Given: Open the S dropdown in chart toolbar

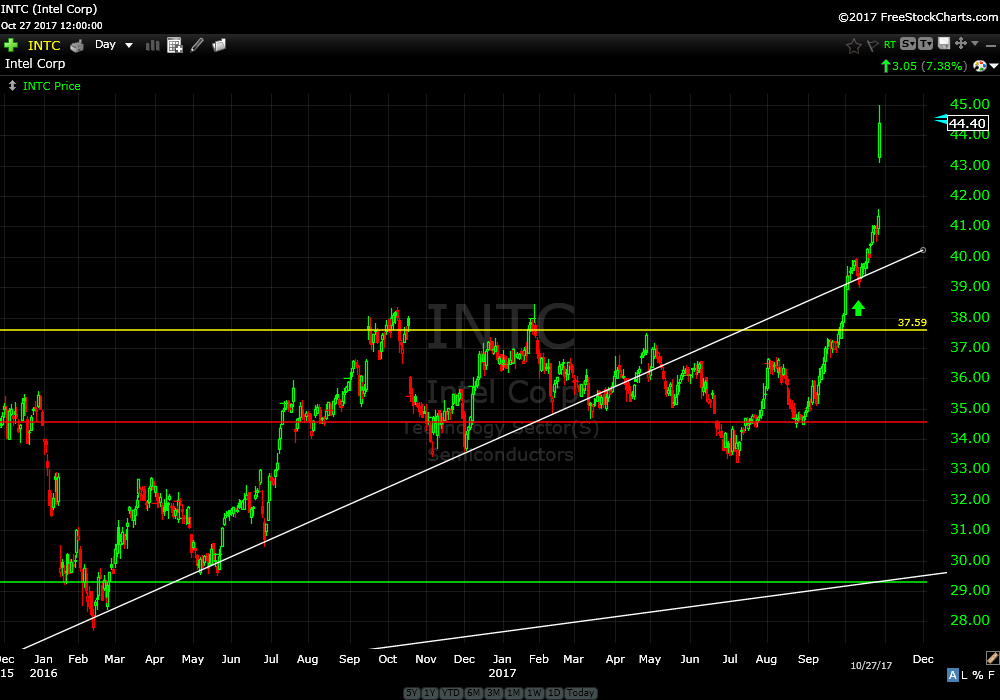Looking at the screenshot, I should click(908, 44).
